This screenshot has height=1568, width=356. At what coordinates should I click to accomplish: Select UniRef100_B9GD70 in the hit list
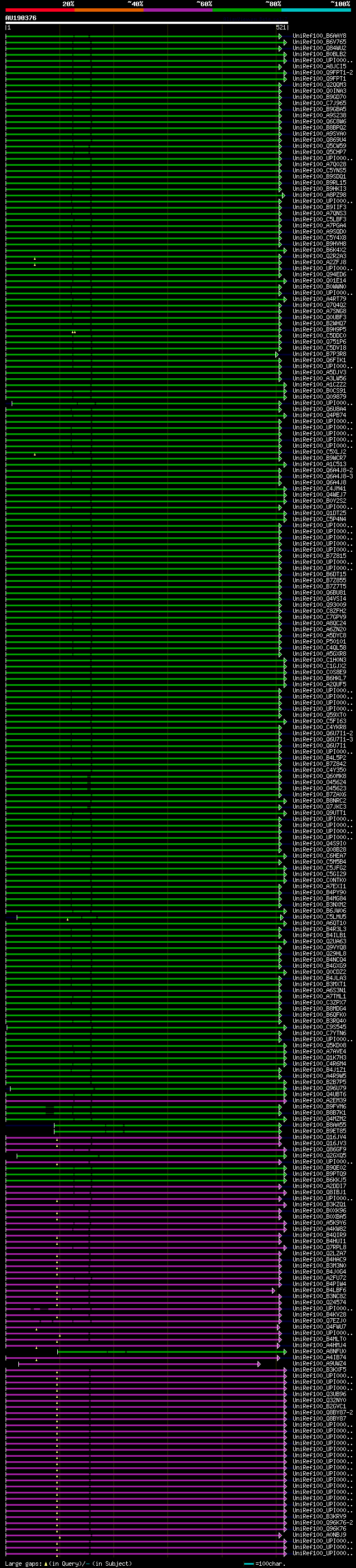point(319,97)
